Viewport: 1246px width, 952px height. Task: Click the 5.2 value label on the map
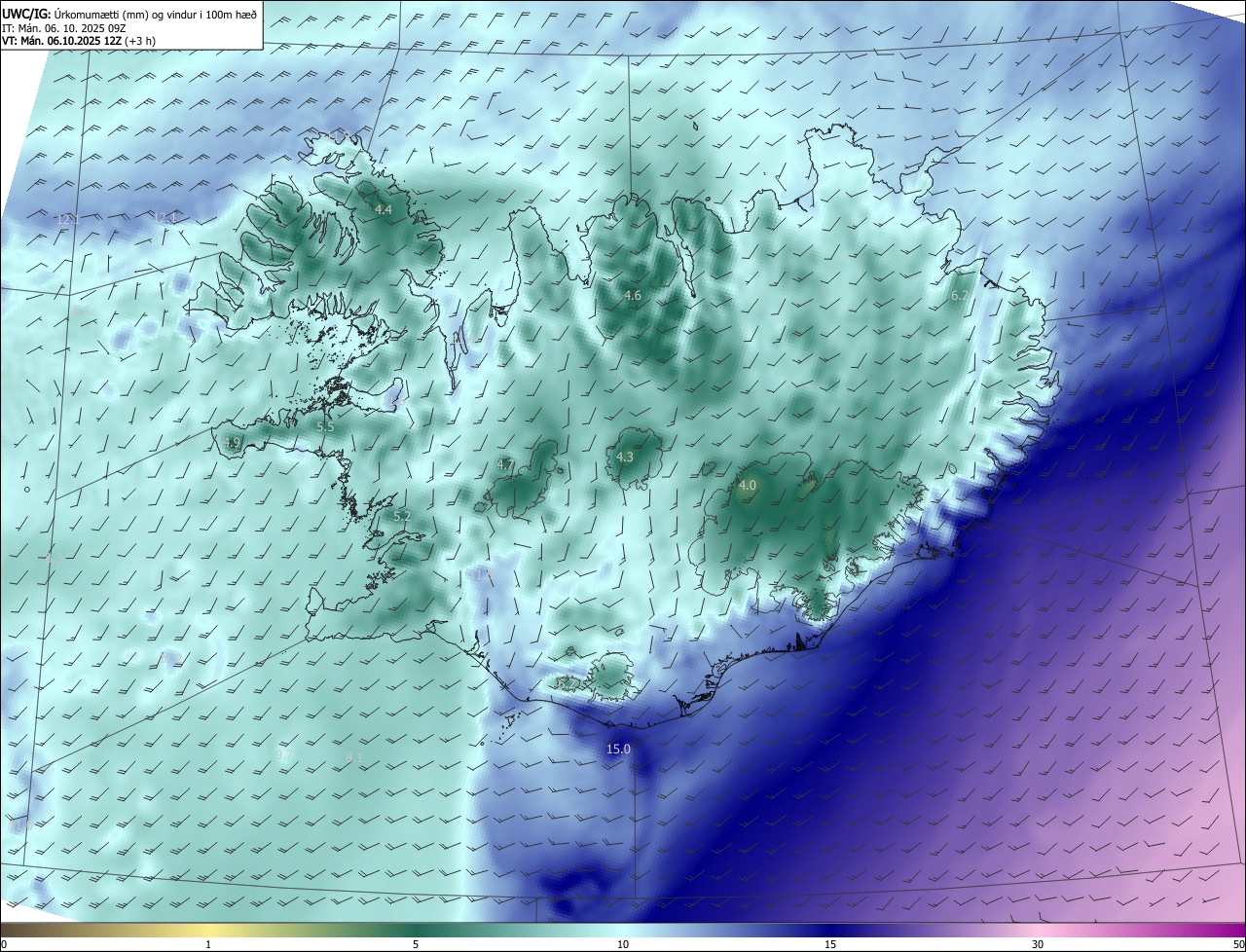click(x=402, y=516)
